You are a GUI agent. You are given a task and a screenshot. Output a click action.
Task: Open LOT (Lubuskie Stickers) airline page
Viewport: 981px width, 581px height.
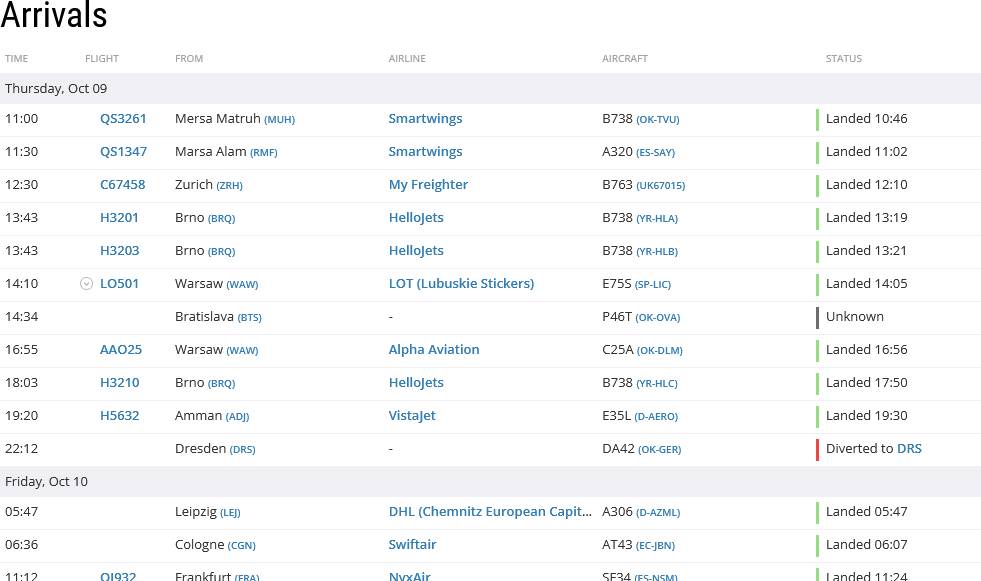tap(461, 284)
